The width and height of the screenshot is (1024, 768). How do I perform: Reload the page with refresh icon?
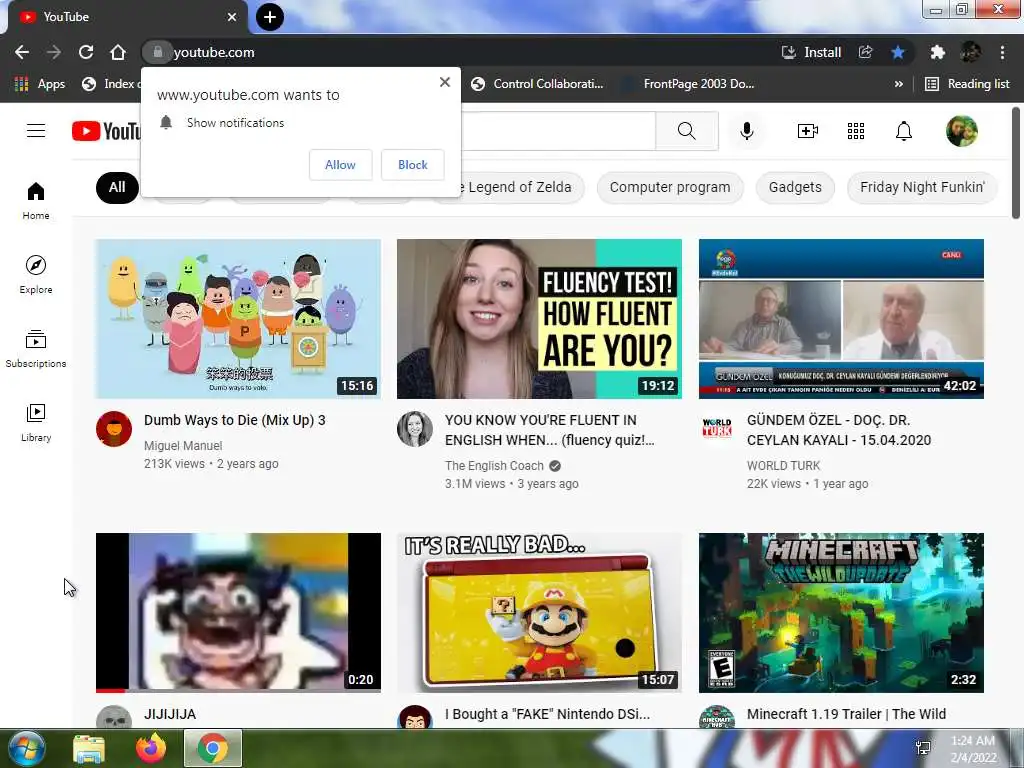86,52
